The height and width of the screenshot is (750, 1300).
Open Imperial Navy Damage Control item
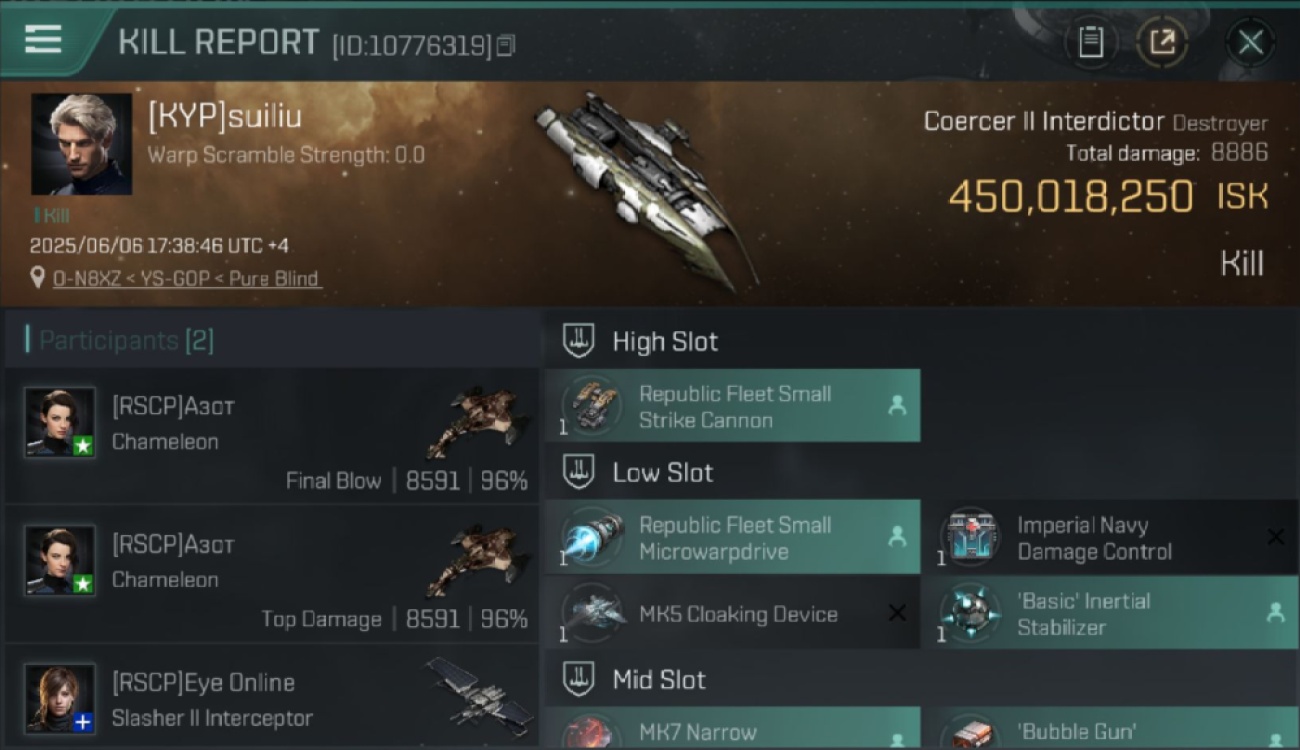pyautogui.click(x=1112, y=537)
